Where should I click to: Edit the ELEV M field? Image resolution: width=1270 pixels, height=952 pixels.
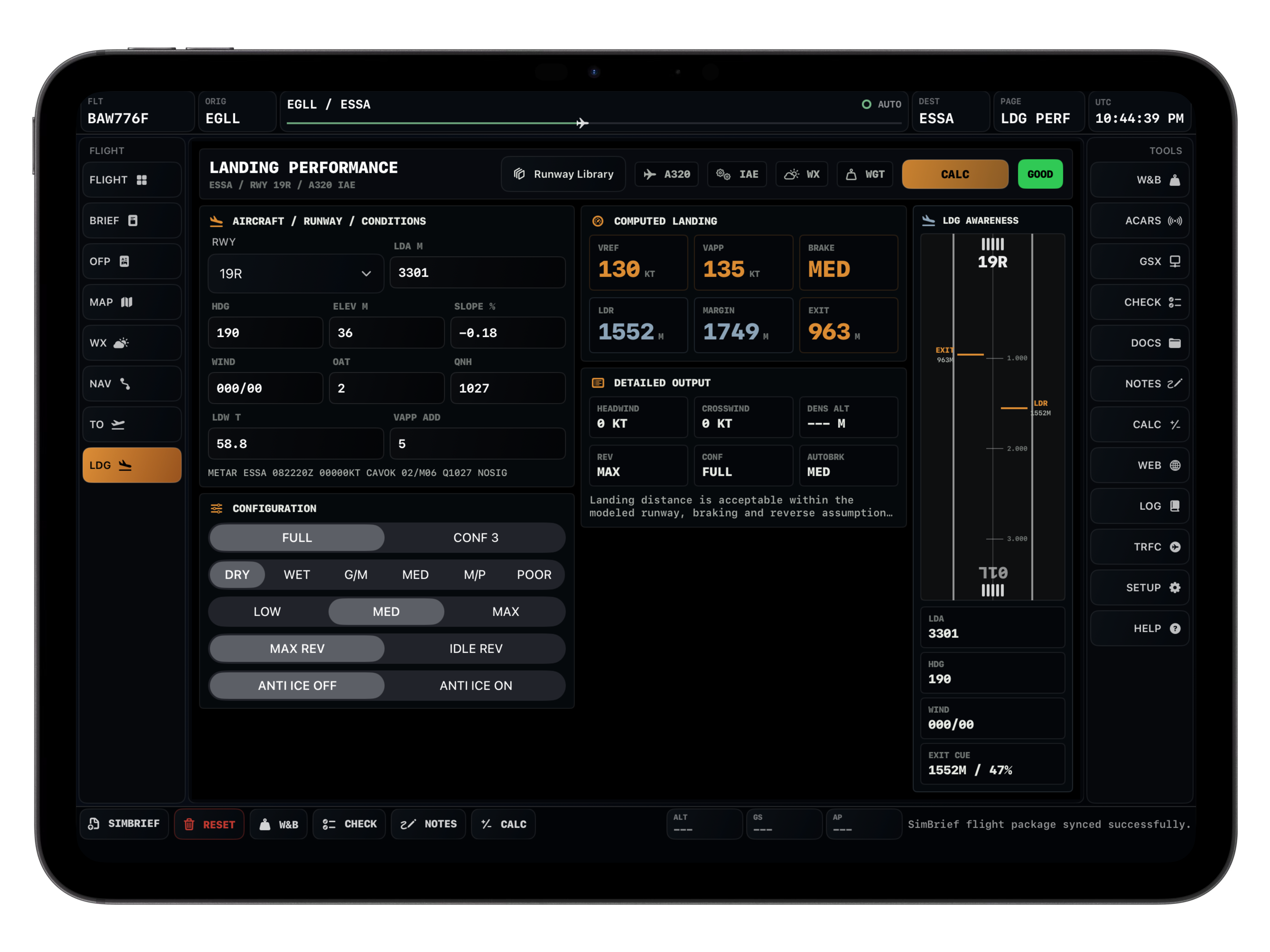pyautogui.click(x=386, y=333)
